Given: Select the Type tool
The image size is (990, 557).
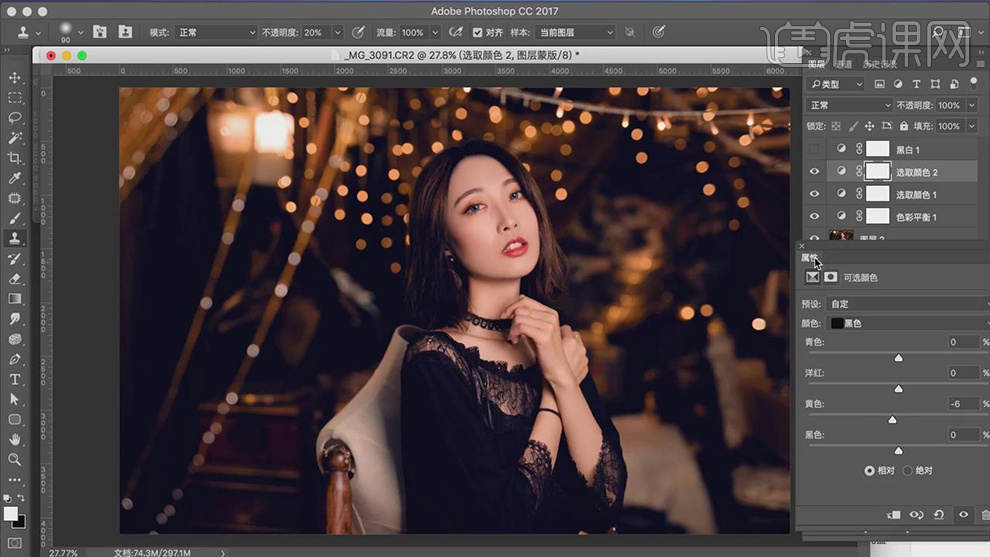Looking at the screenshot, I should coord(15,379).
